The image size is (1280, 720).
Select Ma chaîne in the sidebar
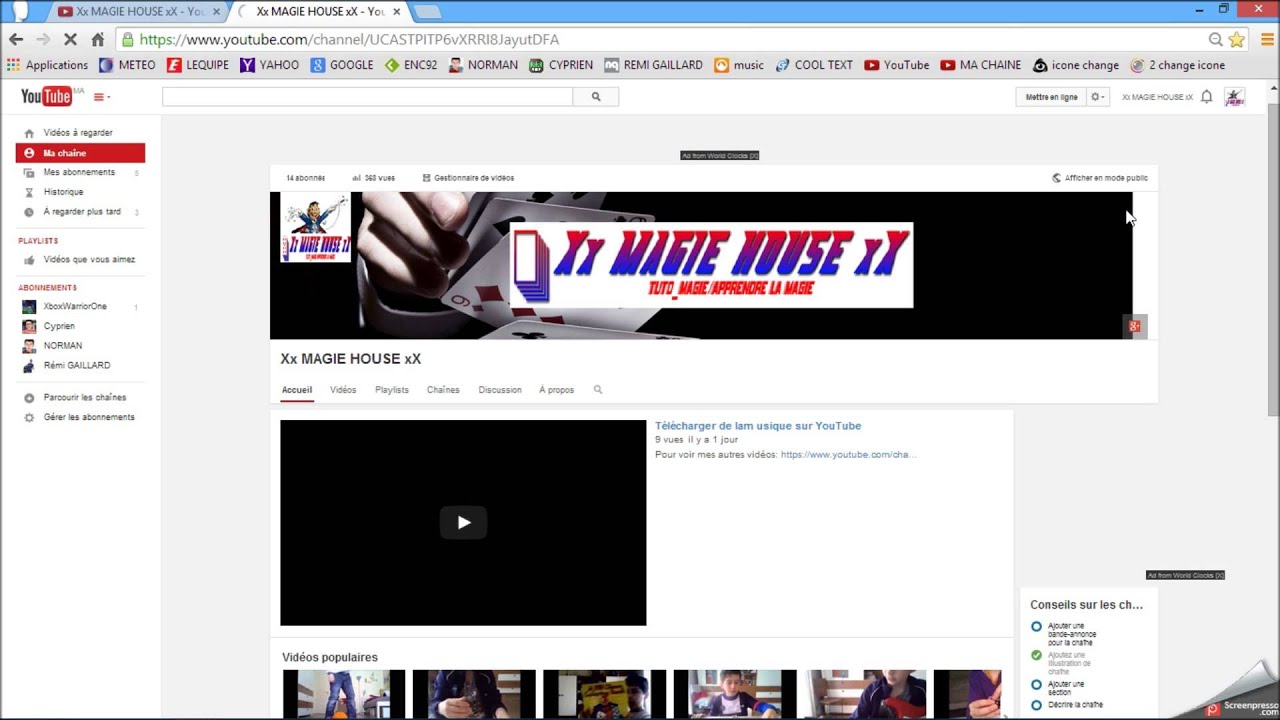80,153
